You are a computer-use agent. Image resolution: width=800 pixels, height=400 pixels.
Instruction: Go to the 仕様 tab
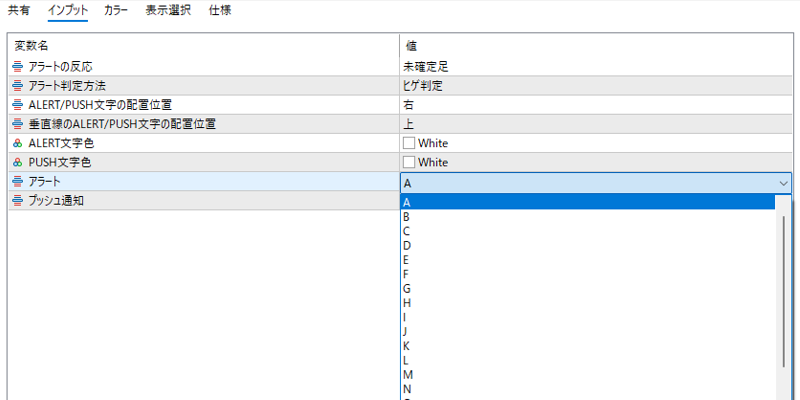coord(220,10)
